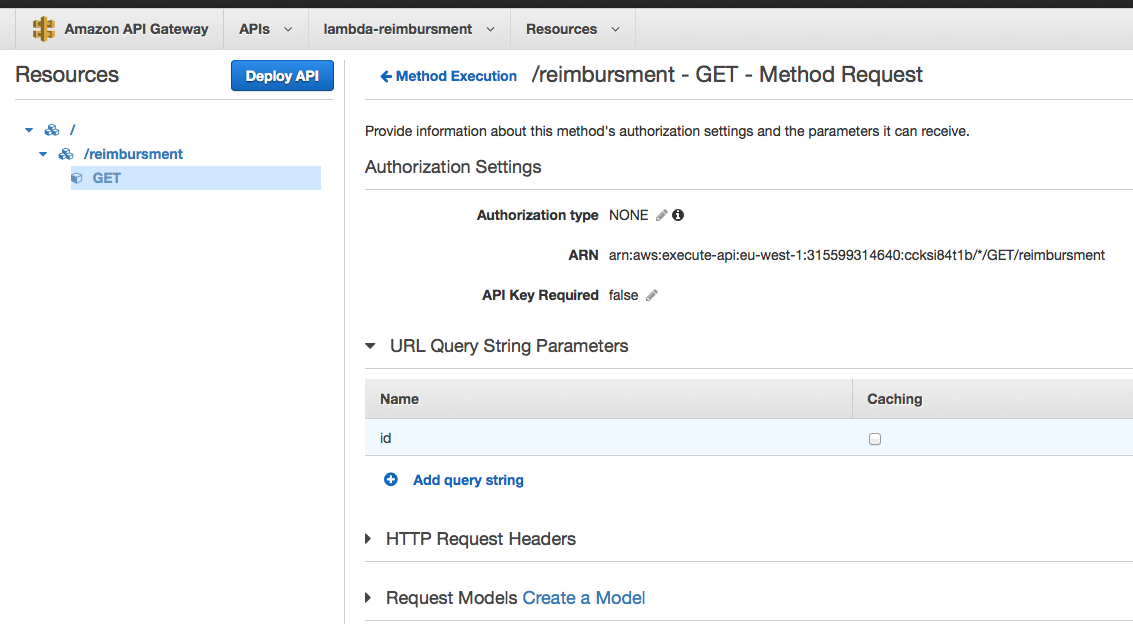Collapse the root / tree node

tap(29, 130)
